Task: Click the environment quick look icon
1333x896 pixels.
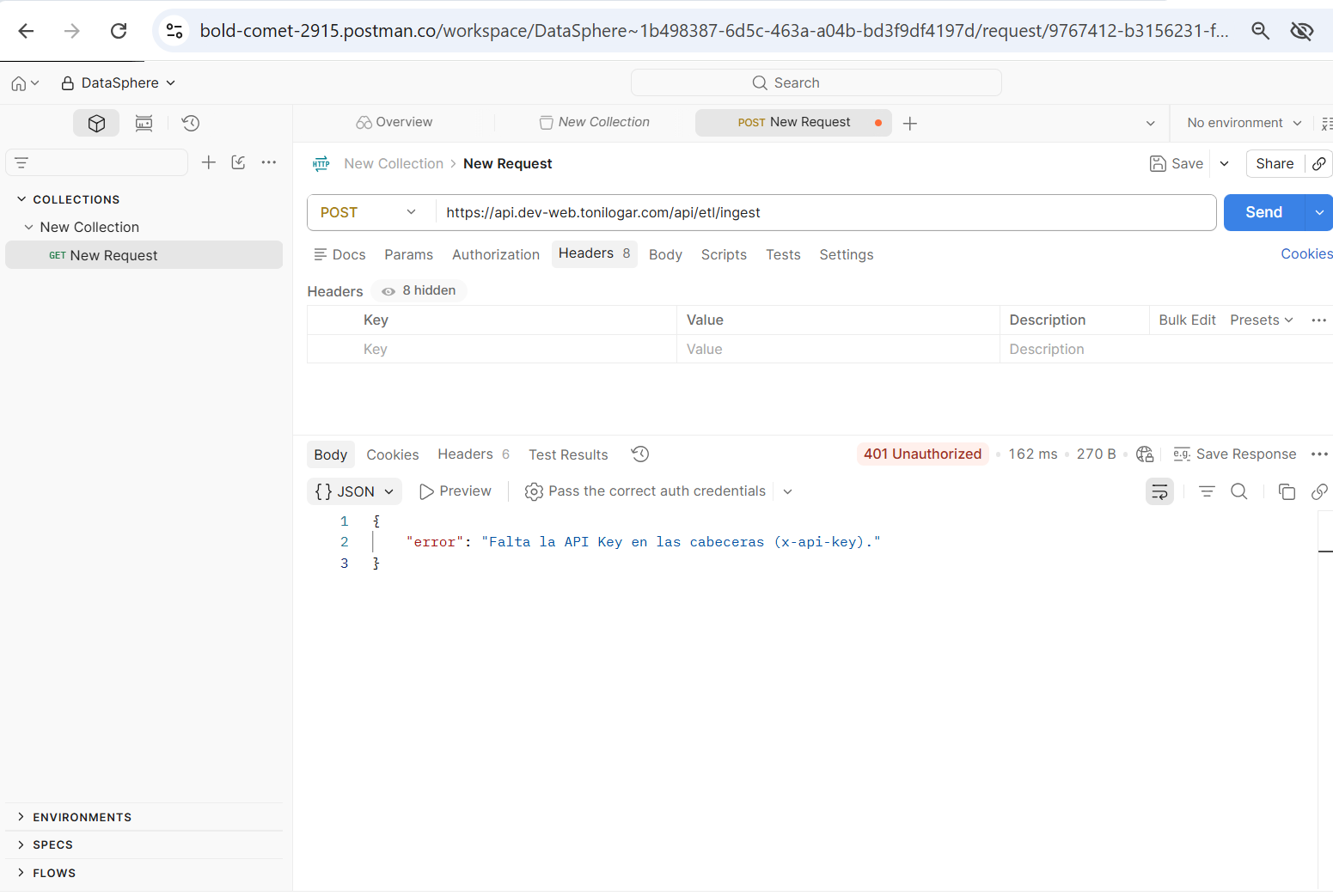Action: pyautogui.click(x=1326, y=123)
